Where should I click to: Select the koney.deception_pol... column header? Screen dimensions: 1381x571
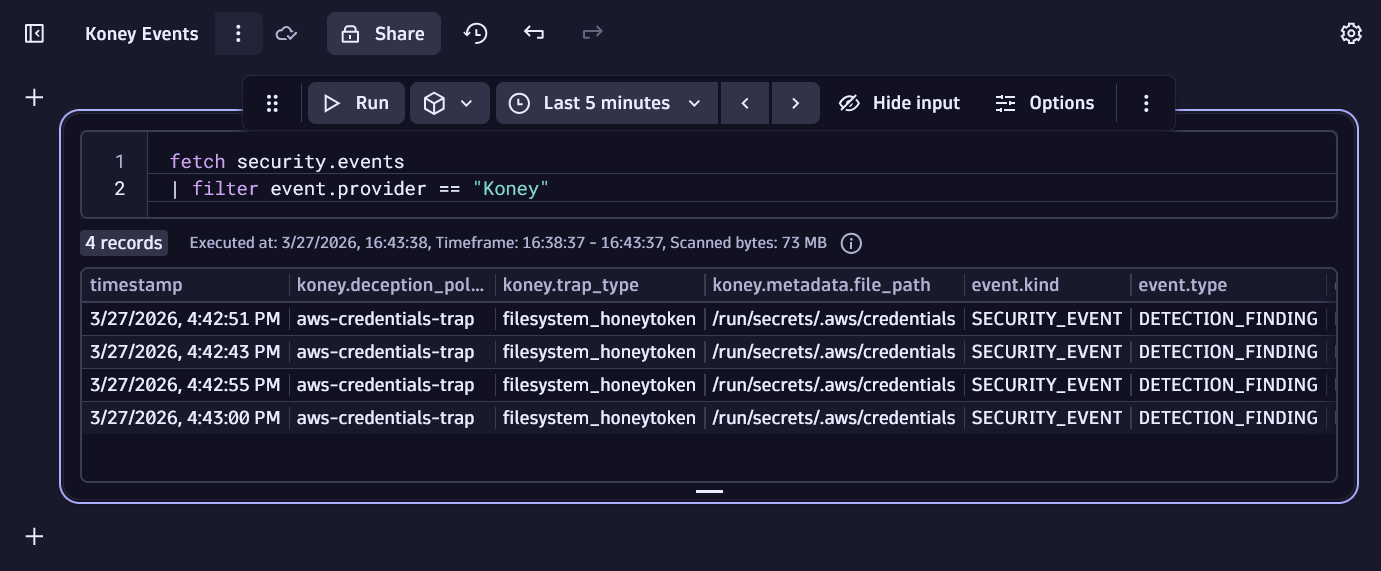(390, 285)
